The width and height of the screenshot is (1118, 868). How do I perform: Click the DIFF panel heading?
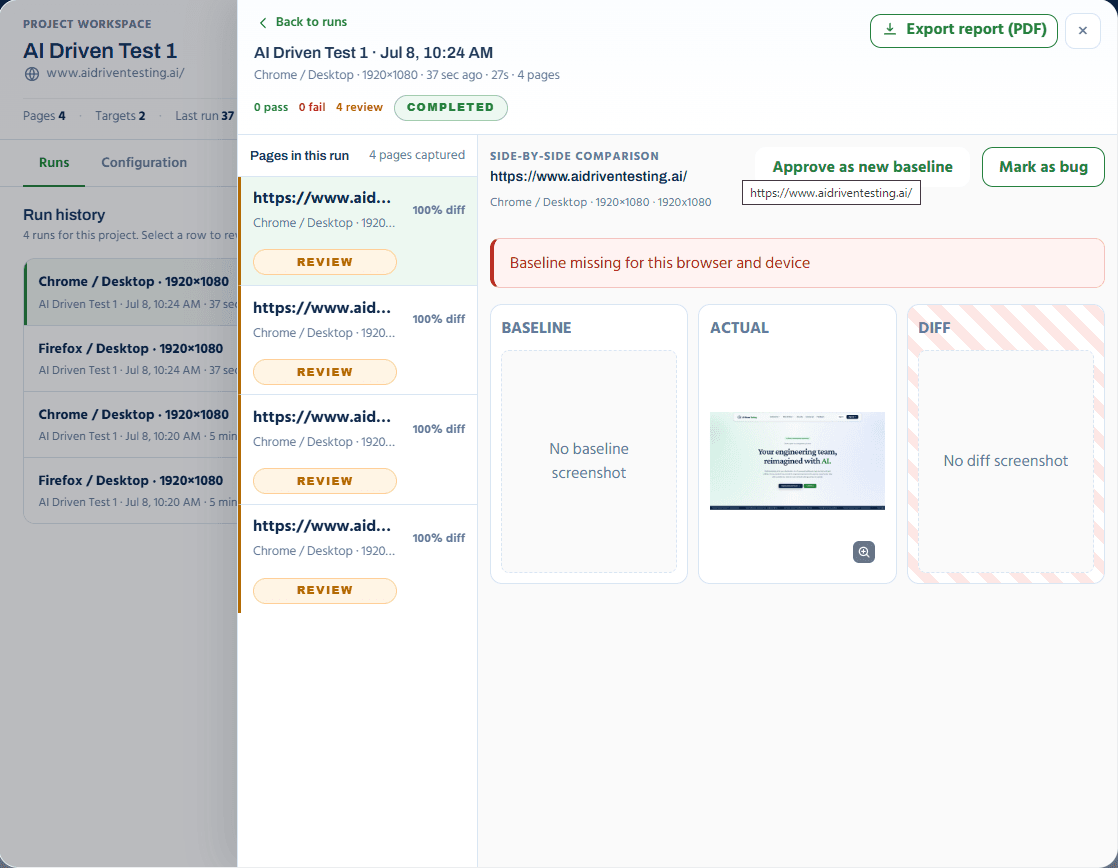click(934, 328)
